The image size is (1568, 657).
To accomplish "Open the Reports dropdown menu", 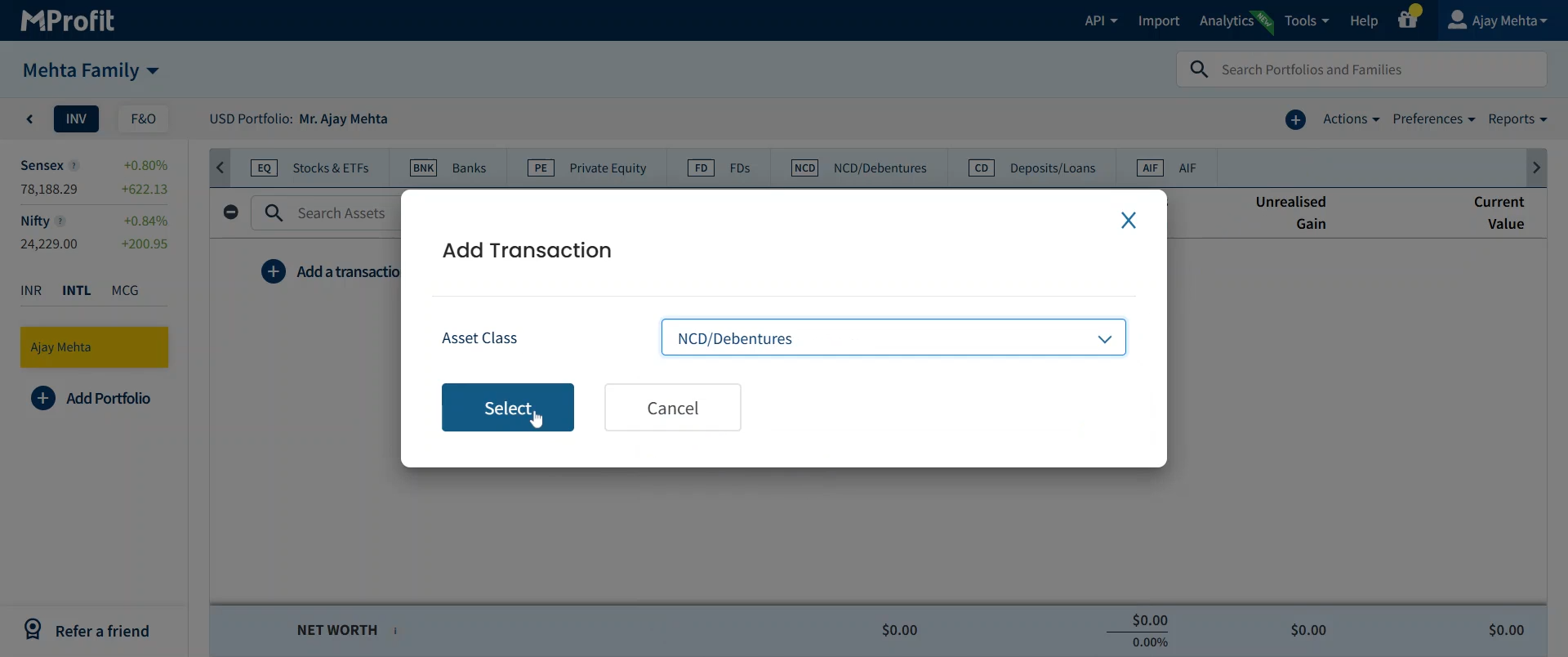I will (x=1517, y=119).
